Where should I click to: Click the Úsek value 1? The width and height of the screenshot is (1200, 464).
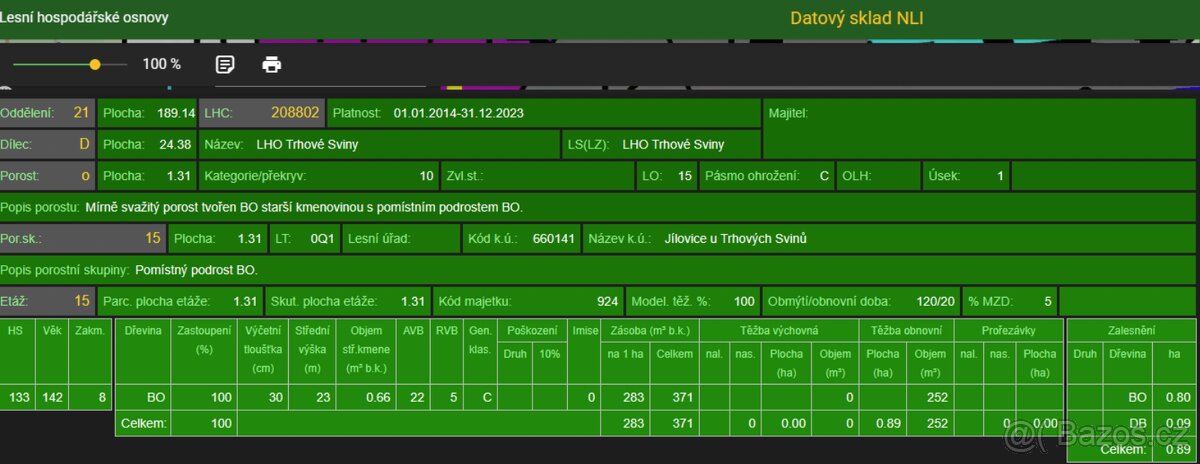(x=1000, y=176)
